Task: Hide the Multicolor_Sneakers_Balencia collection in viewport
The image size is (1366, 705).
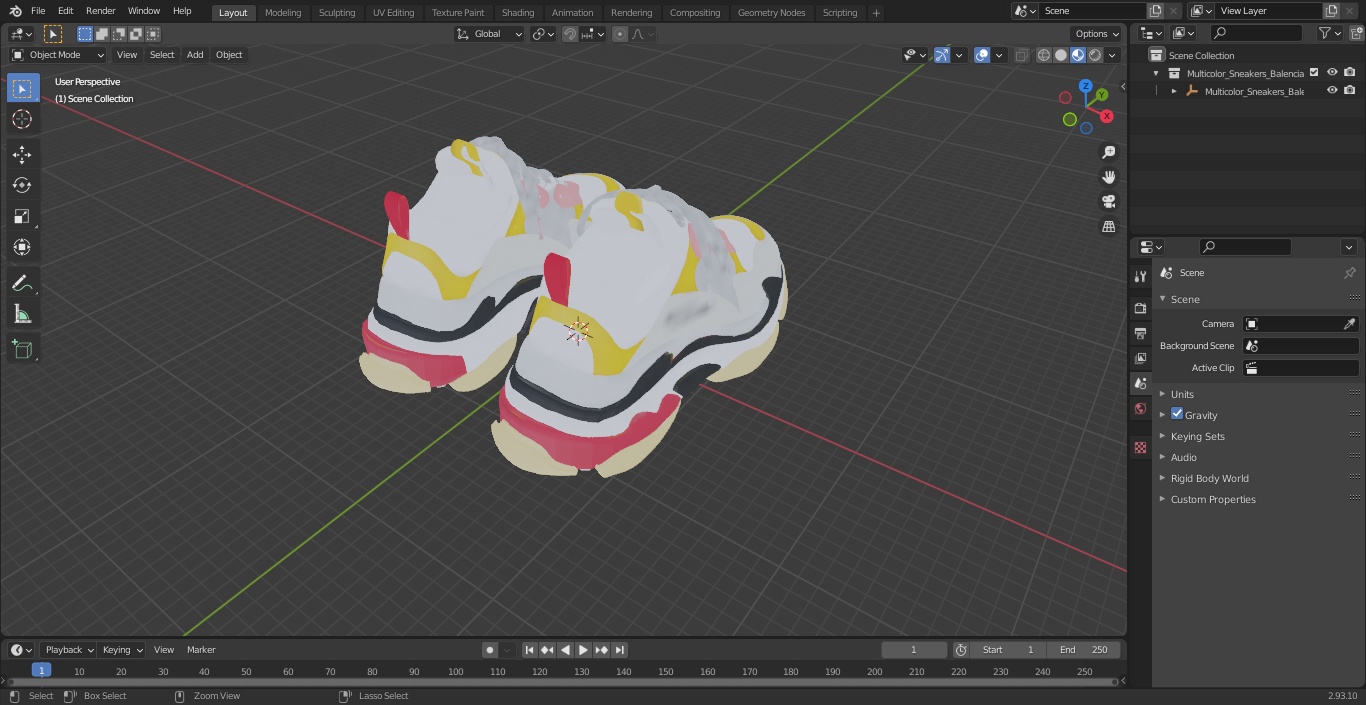Action: point(1332,72)
